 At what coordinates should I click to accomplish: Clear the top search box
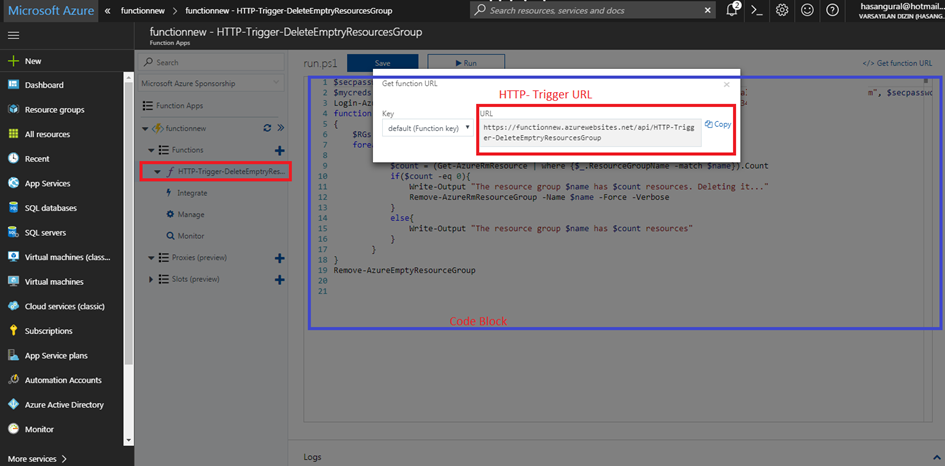pos(708,10)
